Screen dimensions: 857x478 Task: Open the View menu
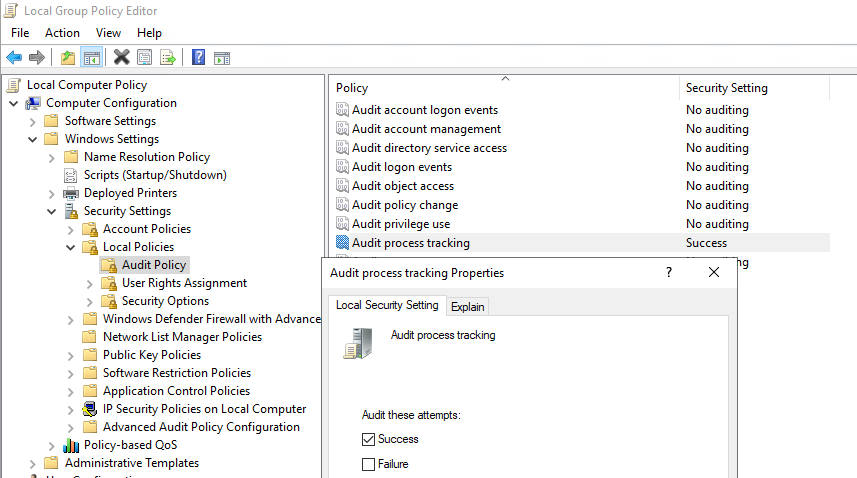108,33
